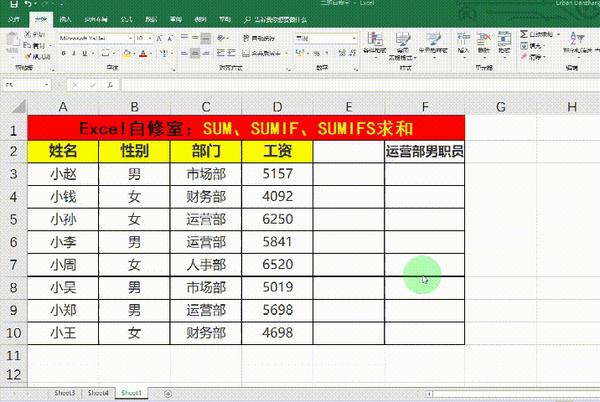Select row 6 header

tap(13, 242)
